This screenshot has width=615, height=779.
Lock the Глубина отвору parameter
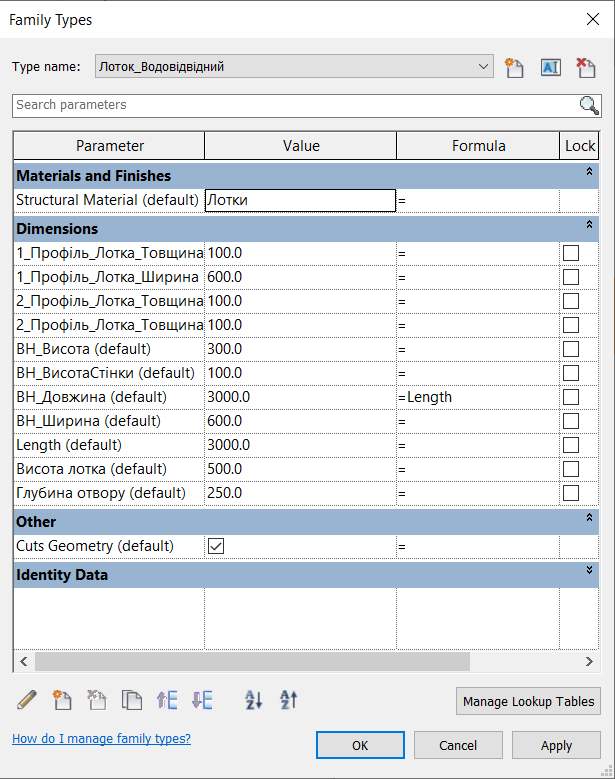tap(571, 493)
